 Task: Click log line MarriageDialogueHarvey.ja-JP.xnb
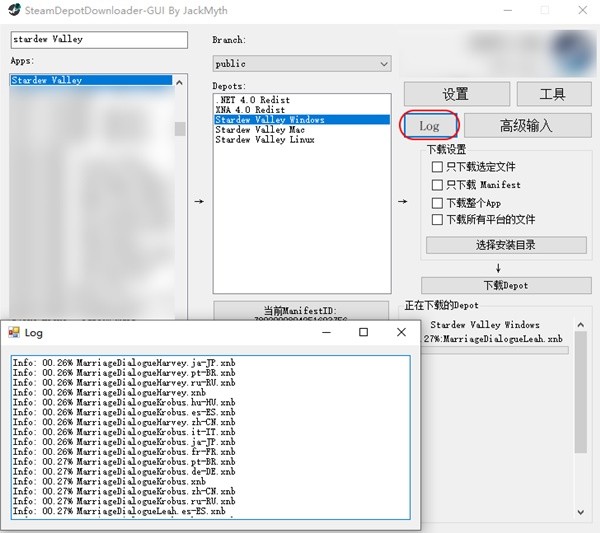point(124,363)
